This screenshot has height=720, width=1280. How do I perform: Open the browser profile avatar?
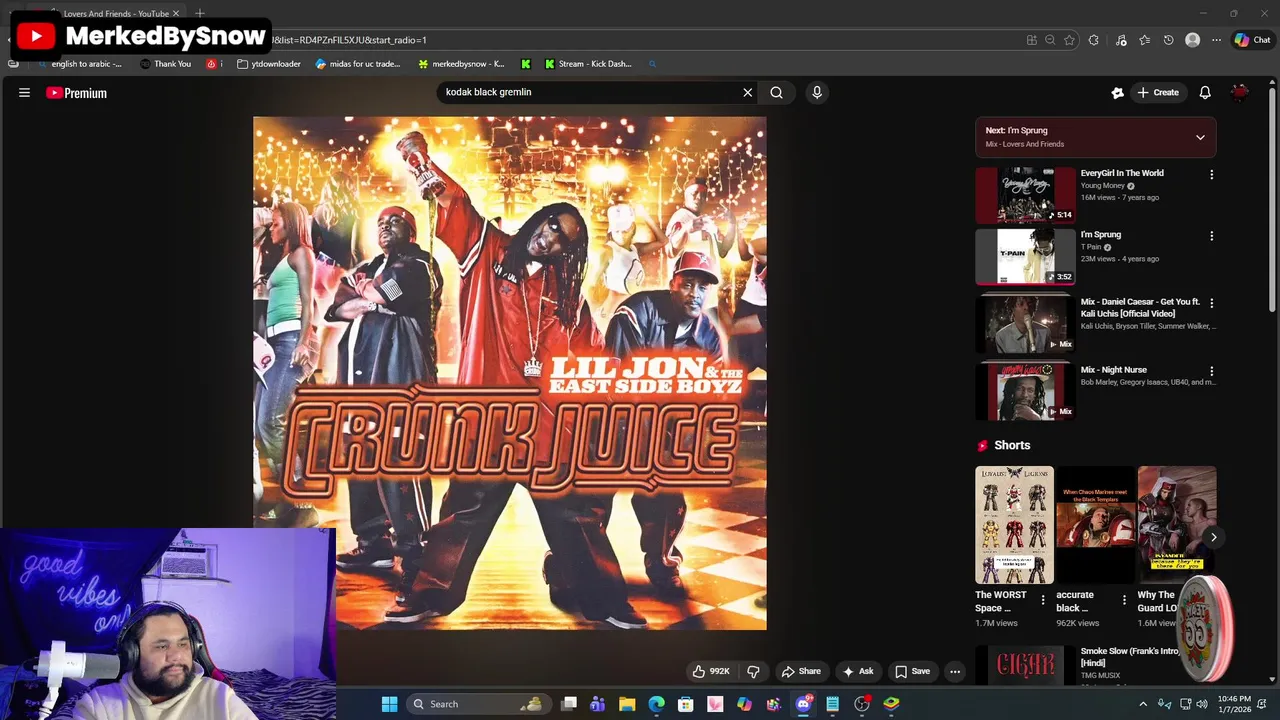(1192, 40)
